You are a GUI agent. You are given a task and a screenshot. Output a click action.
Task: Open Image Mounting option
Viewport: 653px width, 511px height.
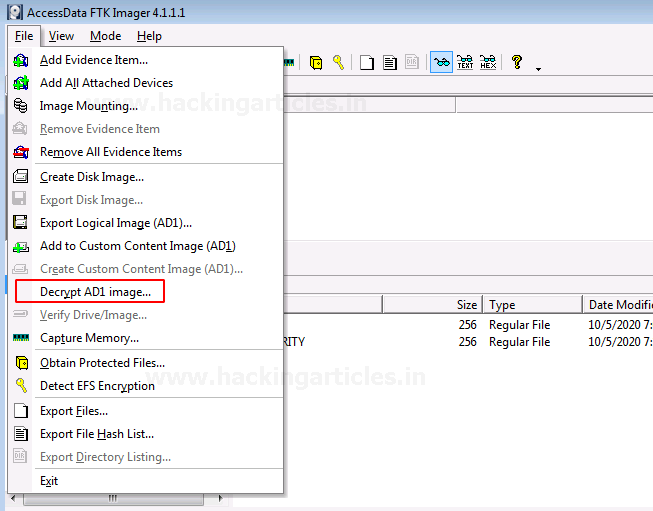pyautogui.click(x=145, y=106)
